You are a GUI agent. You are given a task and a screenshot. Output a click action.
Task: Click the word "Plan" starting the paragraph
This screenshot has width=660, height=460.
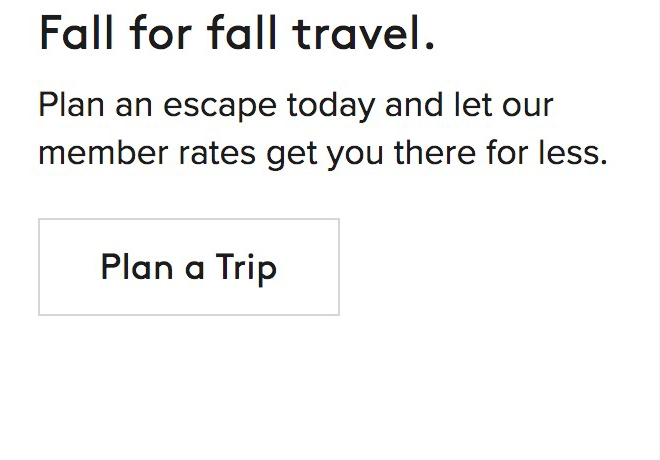(x=69, y=105)
